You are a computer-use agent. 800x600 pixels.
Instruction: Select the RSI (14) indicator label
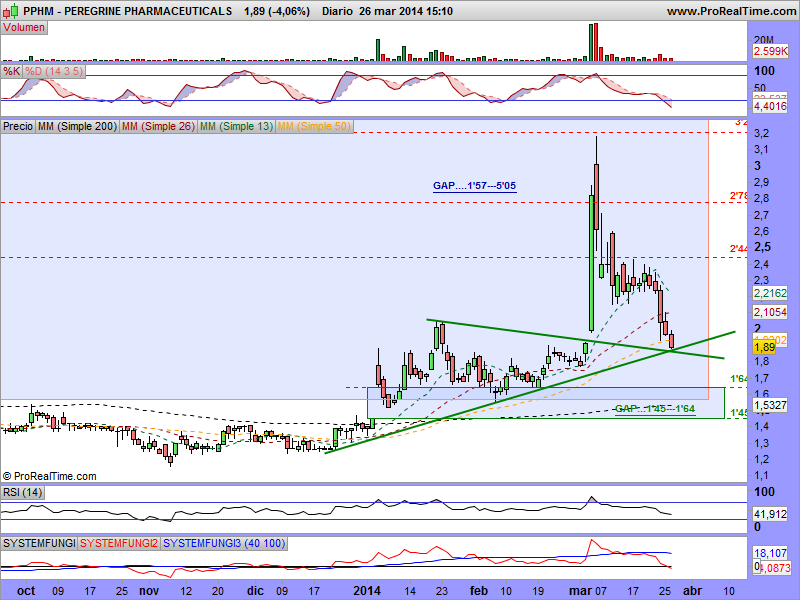tap(23, 492)
